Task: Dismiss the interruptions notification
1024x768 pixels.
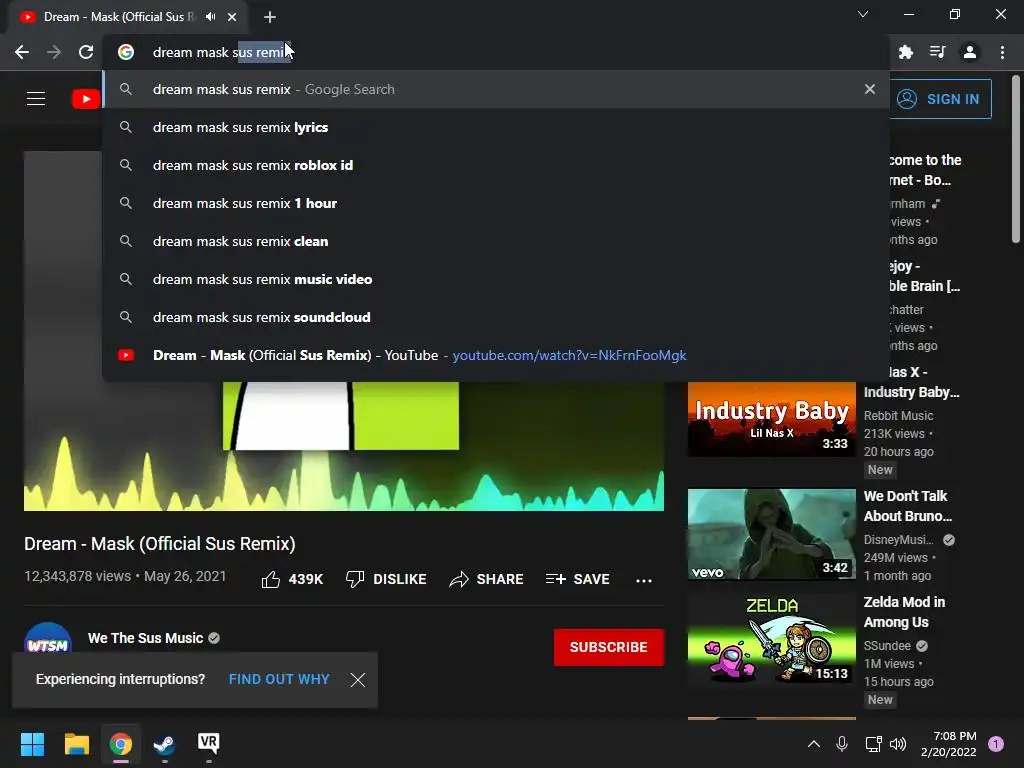Action: pyautogui.click(x=358, y=680)
